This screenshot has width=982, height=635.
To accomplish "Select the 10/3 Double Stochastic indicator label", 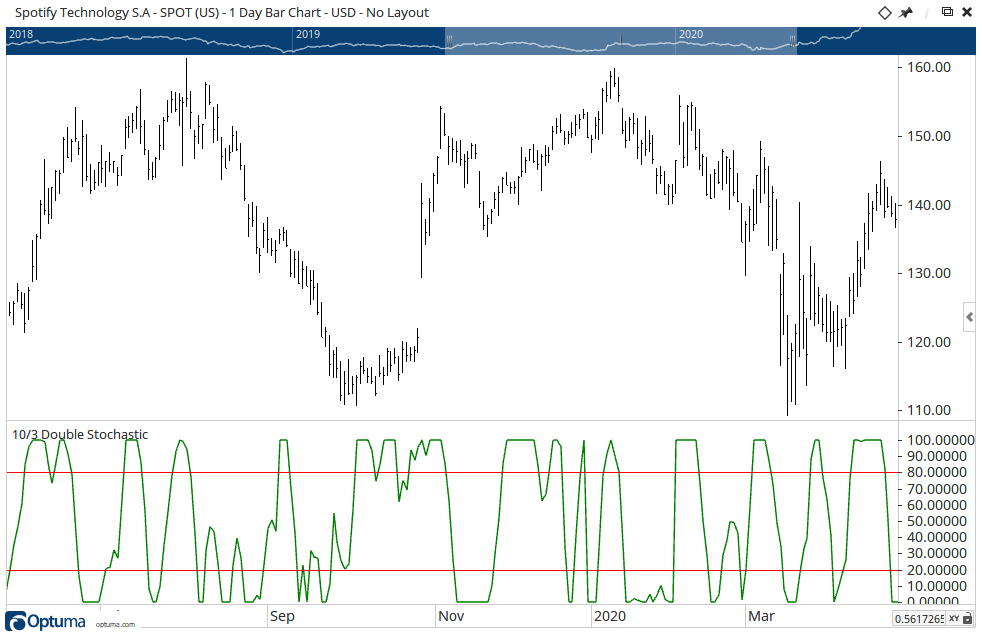I will [x=80, y=435].
